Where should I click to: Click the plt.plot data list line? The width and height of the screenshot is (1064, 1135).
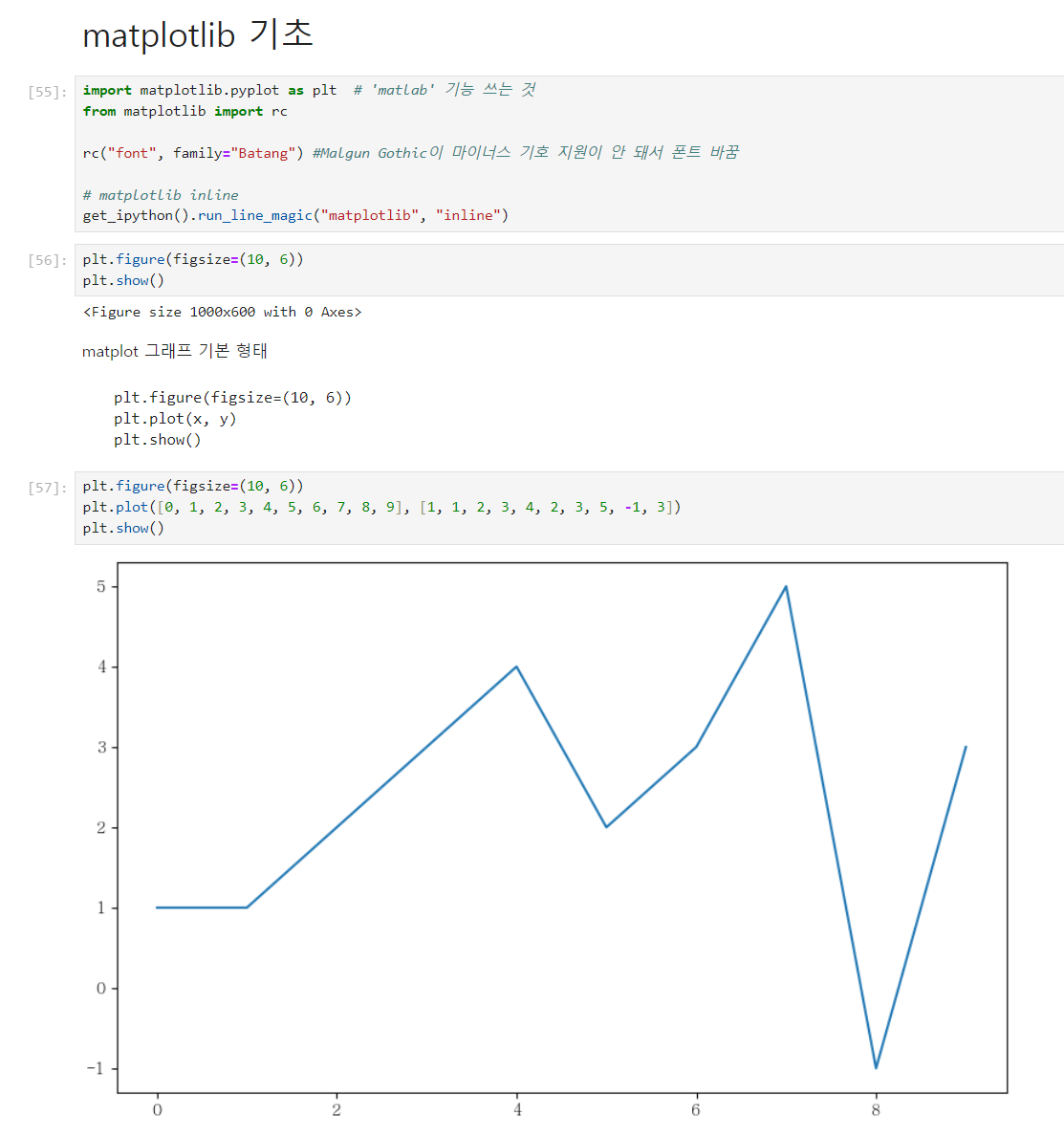pyautogui.click(x=381, y=508)
